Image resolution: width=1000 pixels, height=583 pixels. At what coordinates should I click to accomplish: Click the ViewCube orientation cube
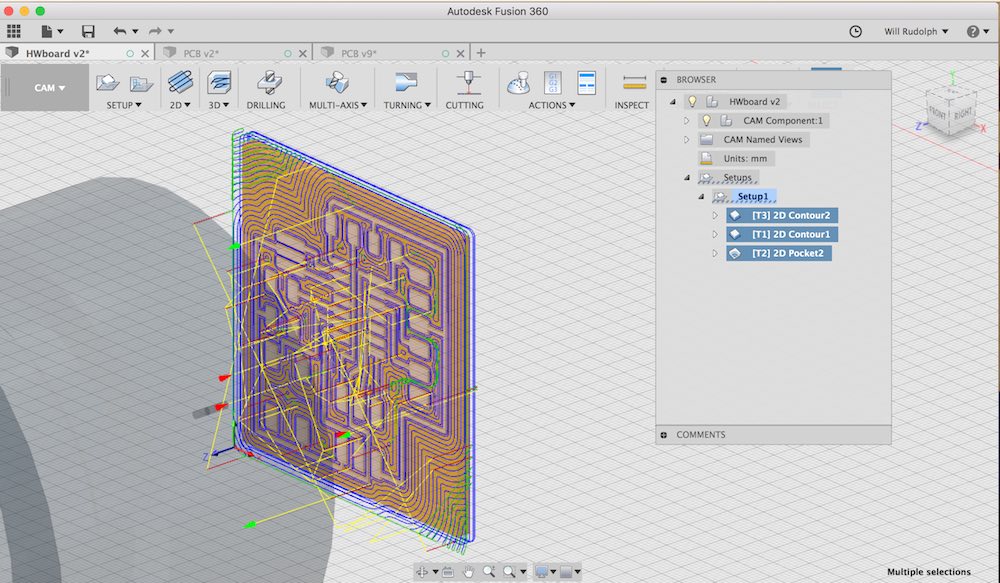(952, 110)
